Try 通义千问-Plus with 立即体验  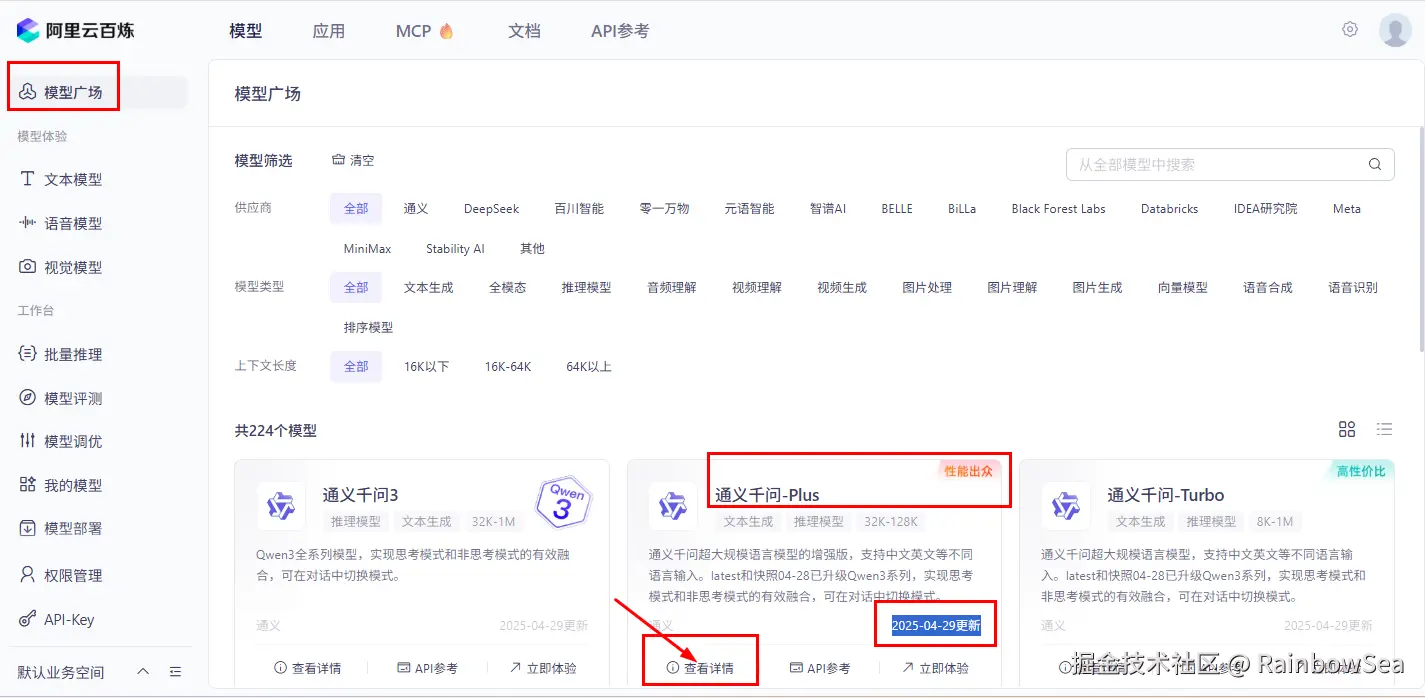[934, 668]
